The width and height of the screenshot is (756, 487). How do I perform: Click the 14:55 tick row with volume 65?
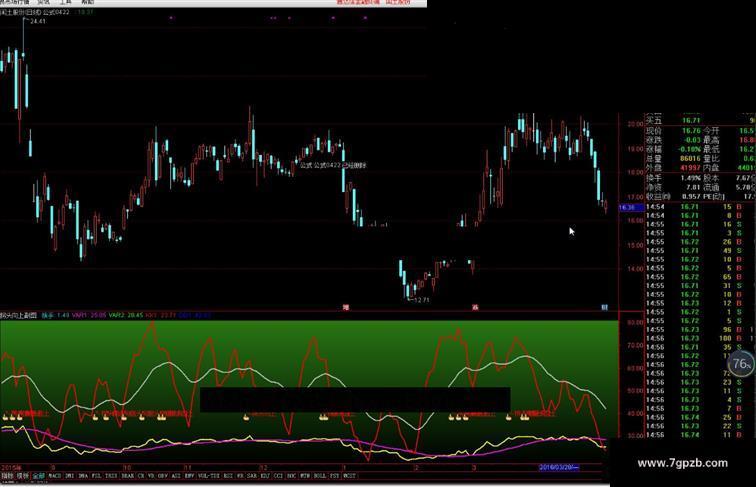700,277
